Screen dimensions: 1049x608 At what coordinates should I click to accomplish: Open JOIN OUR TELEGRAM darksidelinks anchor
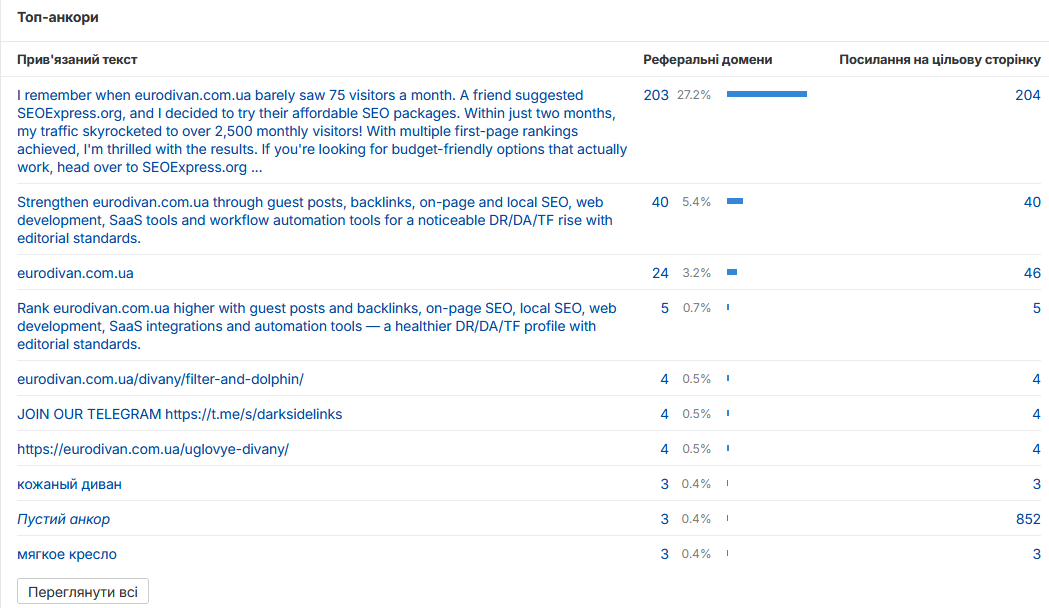point(179,414)
